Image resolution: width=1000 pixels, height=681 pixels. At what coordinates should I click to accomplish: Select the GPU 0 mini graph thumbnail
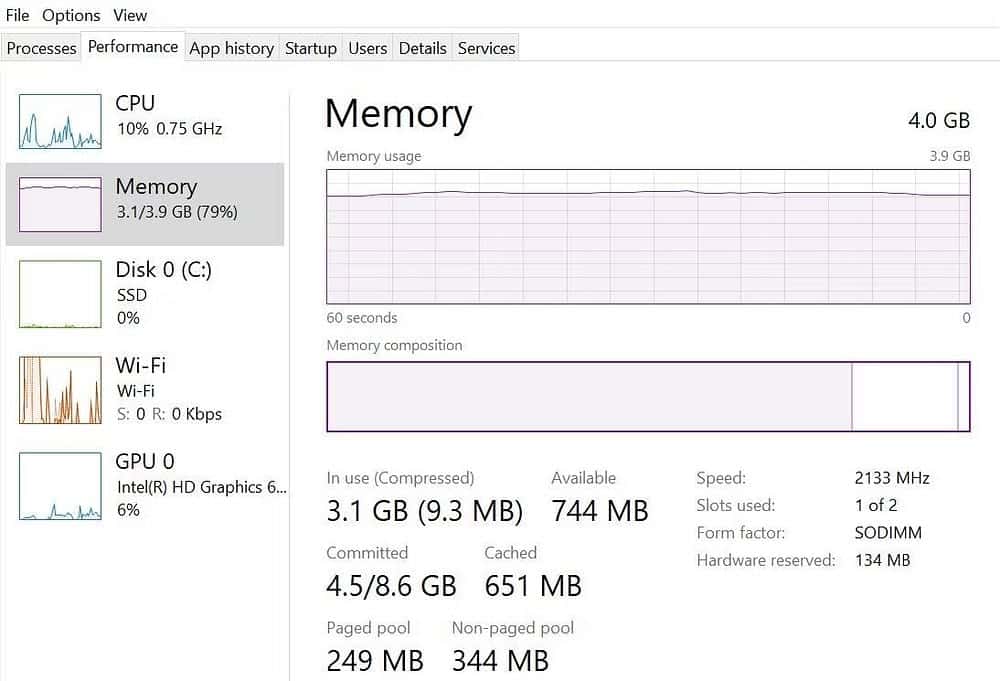click(60, 485)
